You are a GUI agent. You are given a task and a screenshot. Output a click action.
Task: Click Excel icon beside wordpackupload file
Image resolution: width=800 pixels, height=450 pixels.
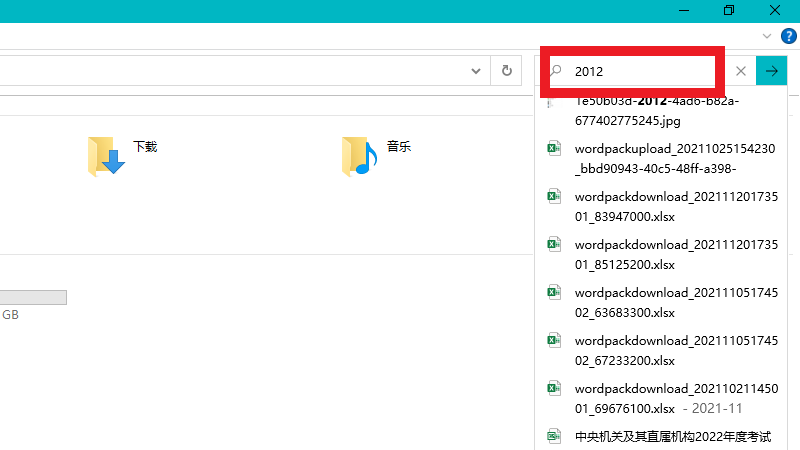coord(553,149)
